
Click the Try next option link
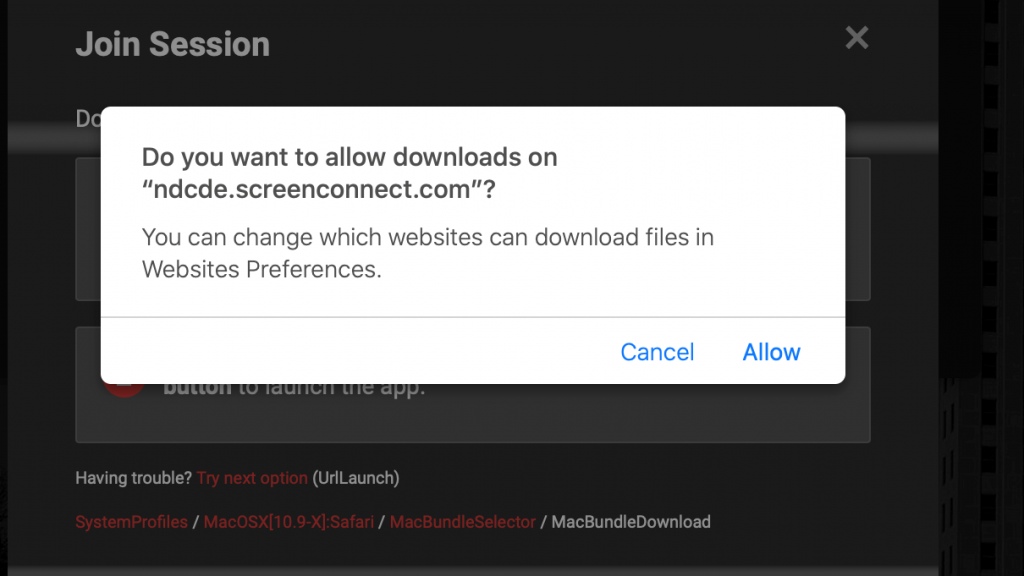[x=252, y=478]
